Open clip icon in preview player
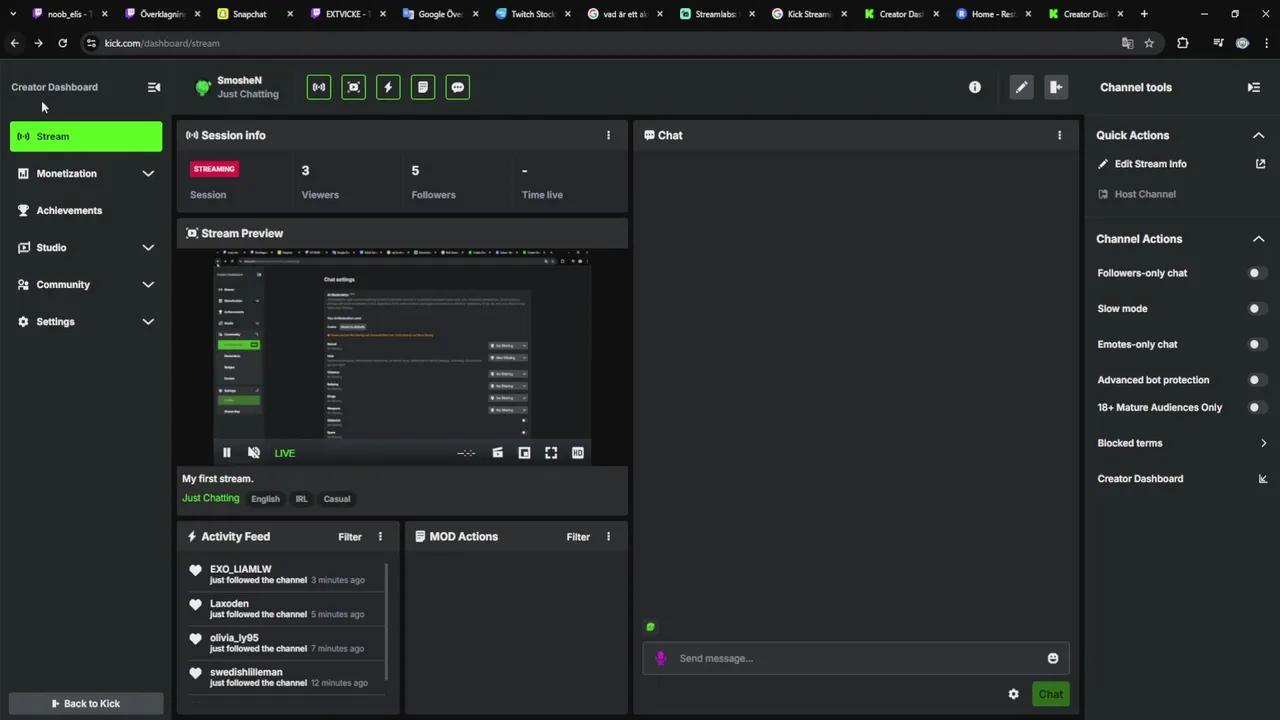The width and height of the screenshot is (1280, 720). [498, 453]
